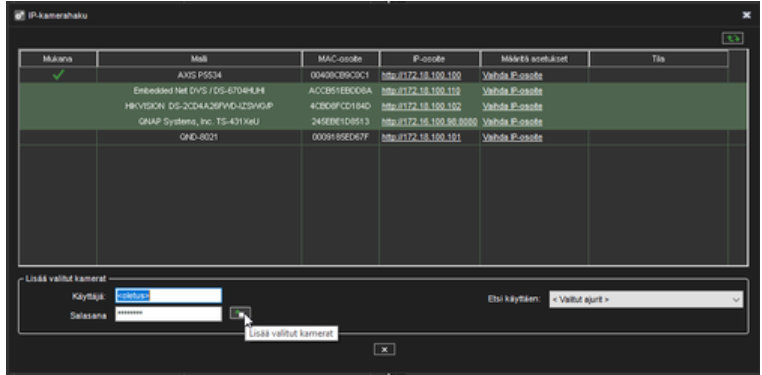Sort by the Malli column header

pos(199,59)
